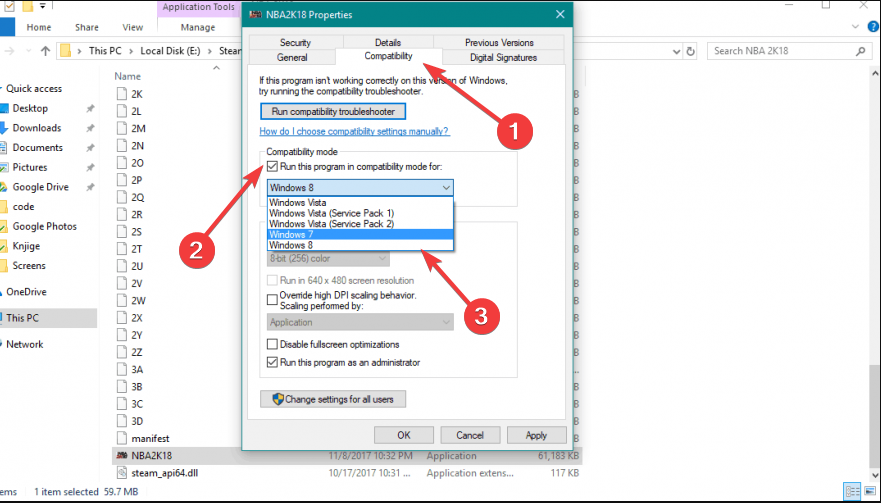Viewport: 881px width, 503px height.
Task: Open the Security tab
Action: tap(296, 42)
